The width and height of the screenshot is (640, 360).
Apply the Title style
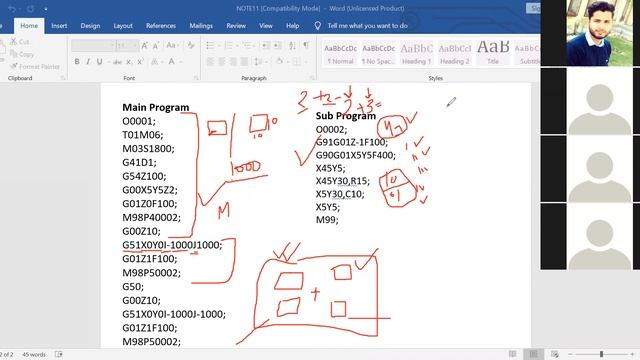pos(493,53)
